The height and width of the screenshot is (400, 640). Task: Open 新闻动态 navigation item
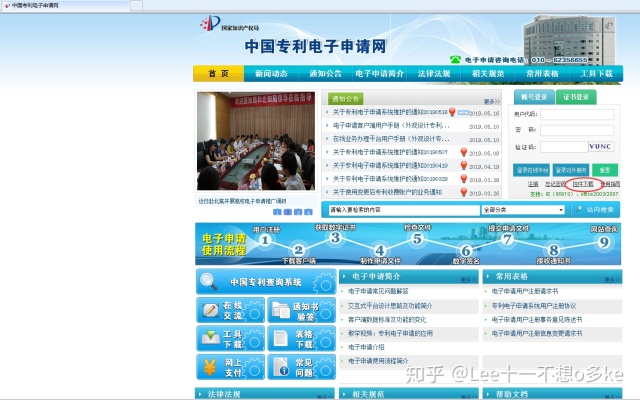point(271,73)
